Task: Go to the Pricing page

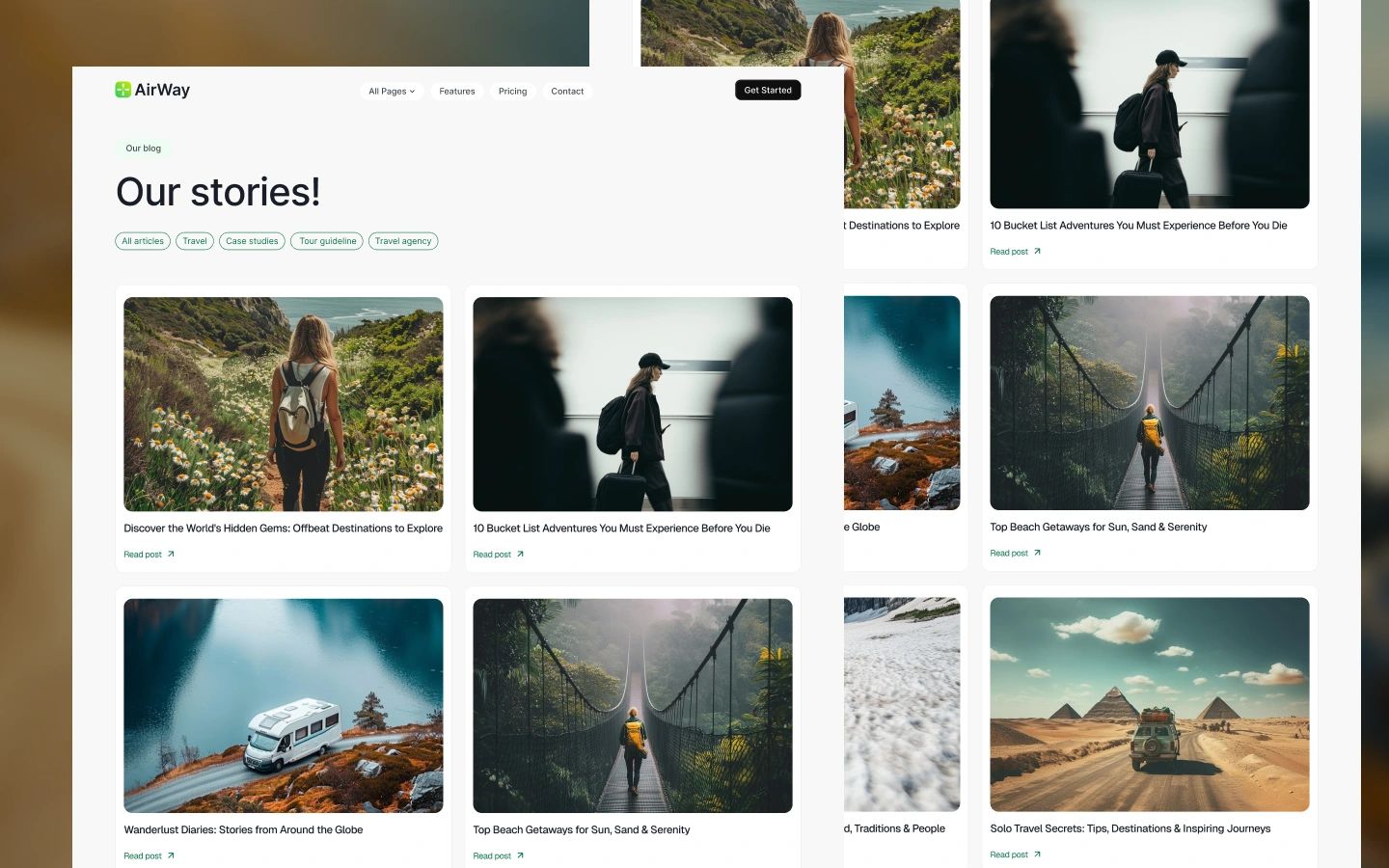Action: pyautogui.click(x=512, y=92)
